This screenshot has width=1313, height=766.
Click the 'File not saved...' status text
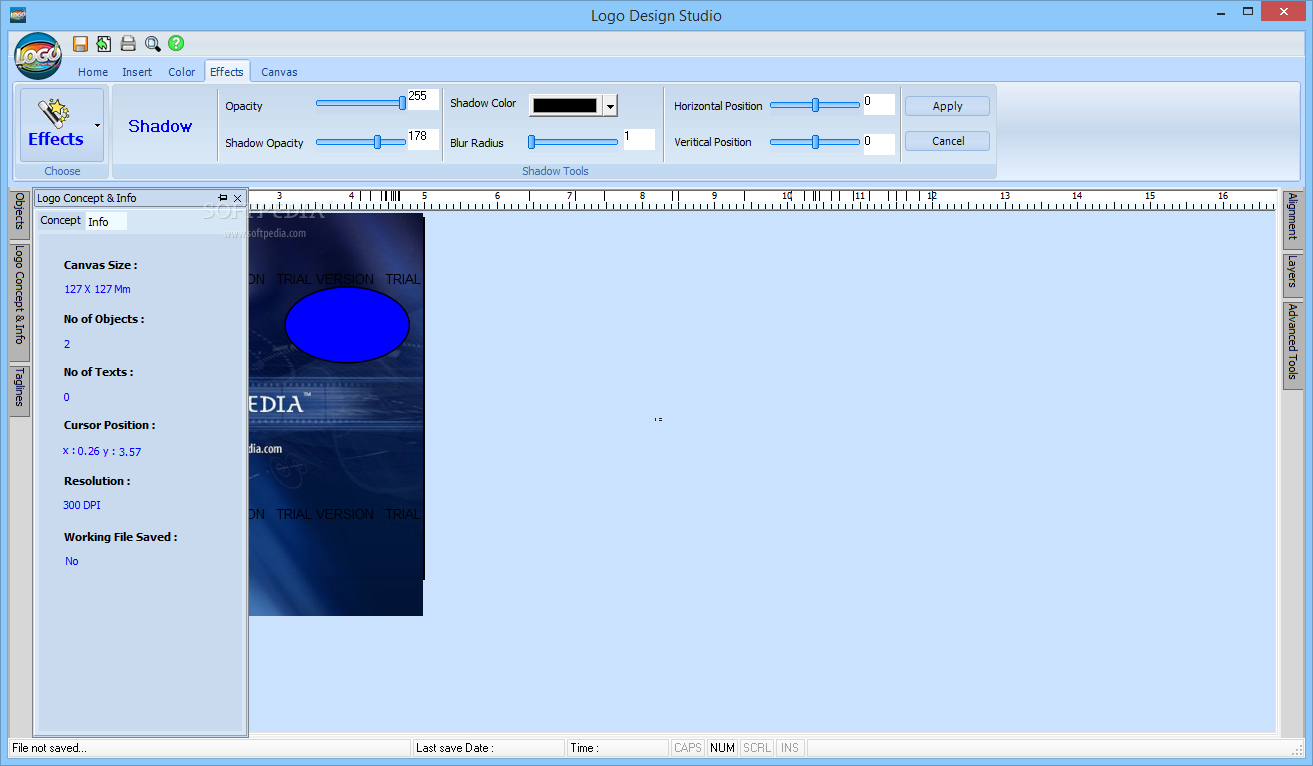tap(49, 748)
